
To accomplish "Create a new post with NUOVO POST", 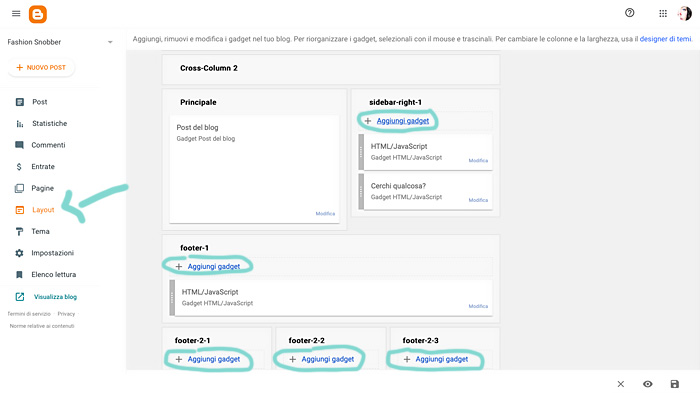I will [41, 67].
